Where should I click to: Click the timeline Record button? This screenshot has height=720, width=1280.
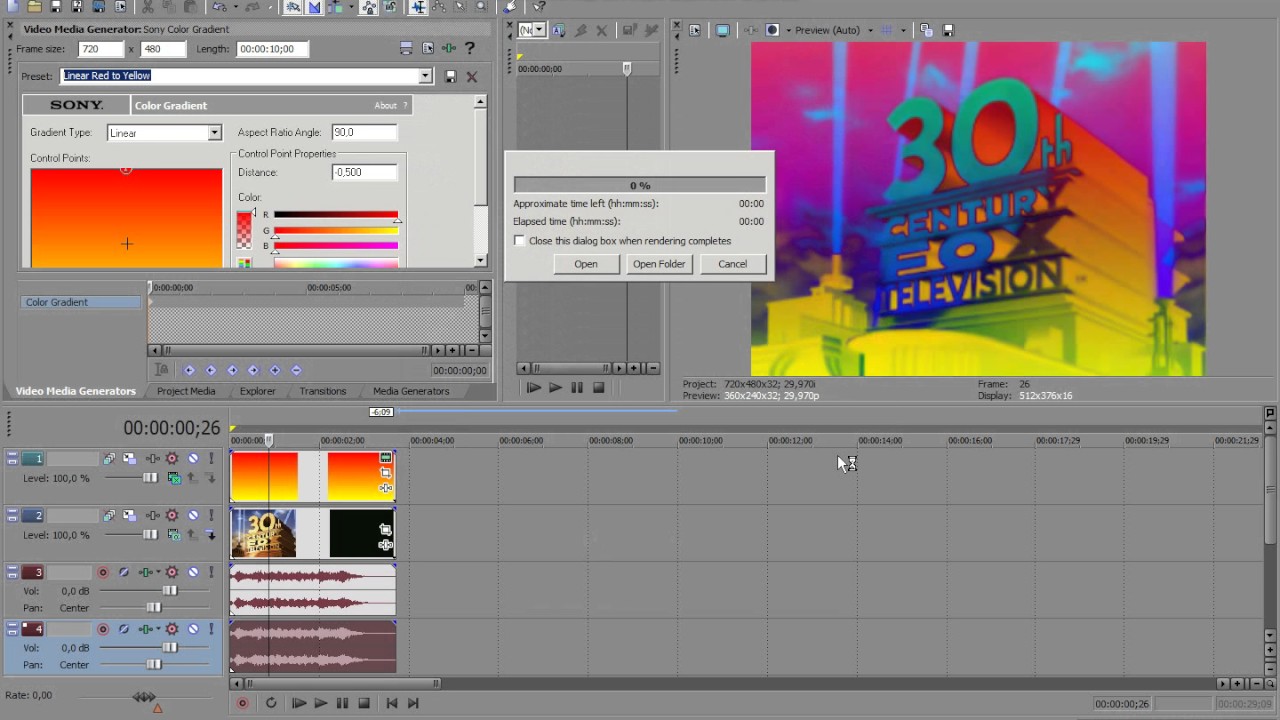(242, 703)
